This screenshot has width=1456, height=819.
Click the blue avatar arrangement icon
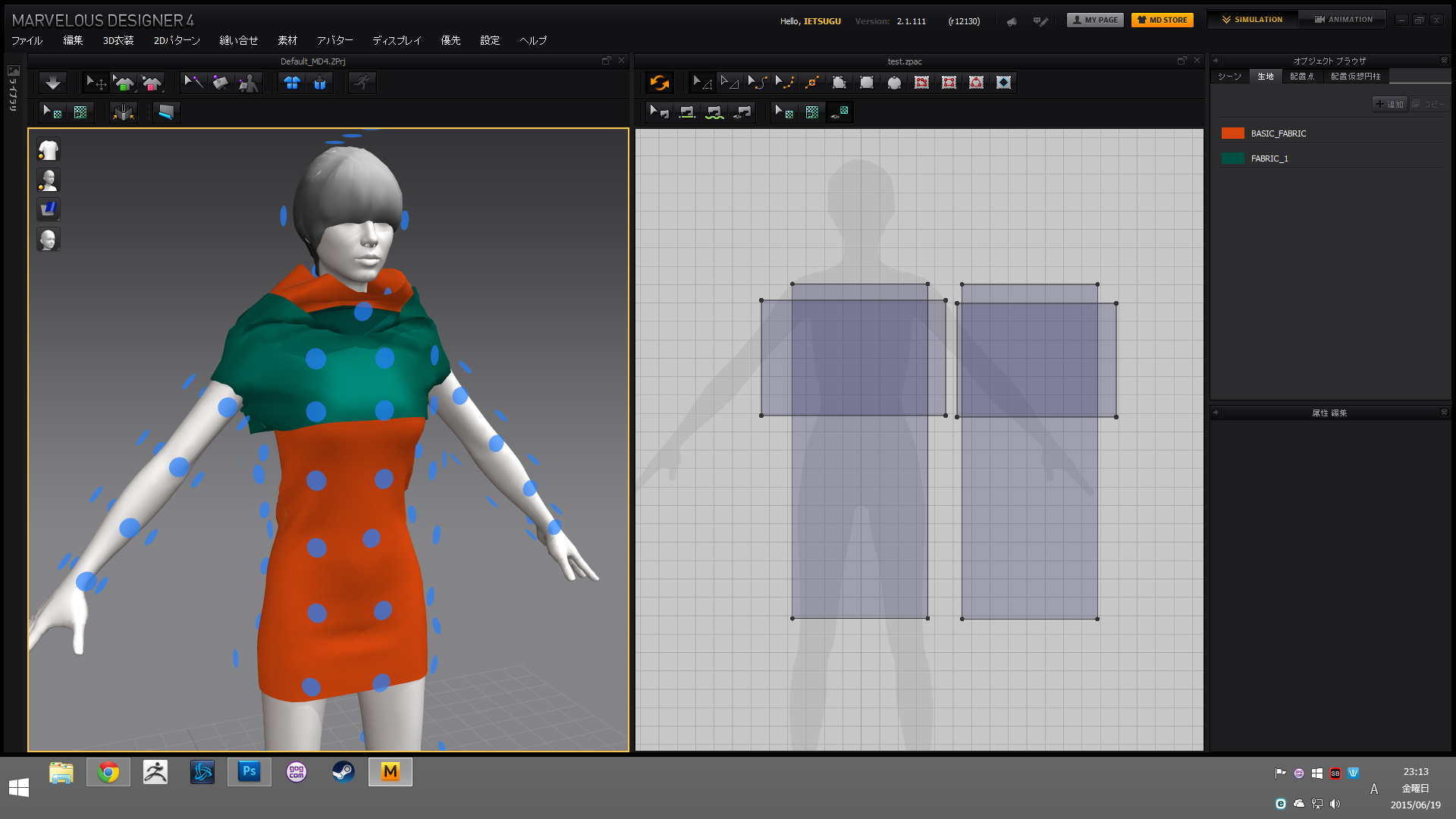click(x=320, y=83)
